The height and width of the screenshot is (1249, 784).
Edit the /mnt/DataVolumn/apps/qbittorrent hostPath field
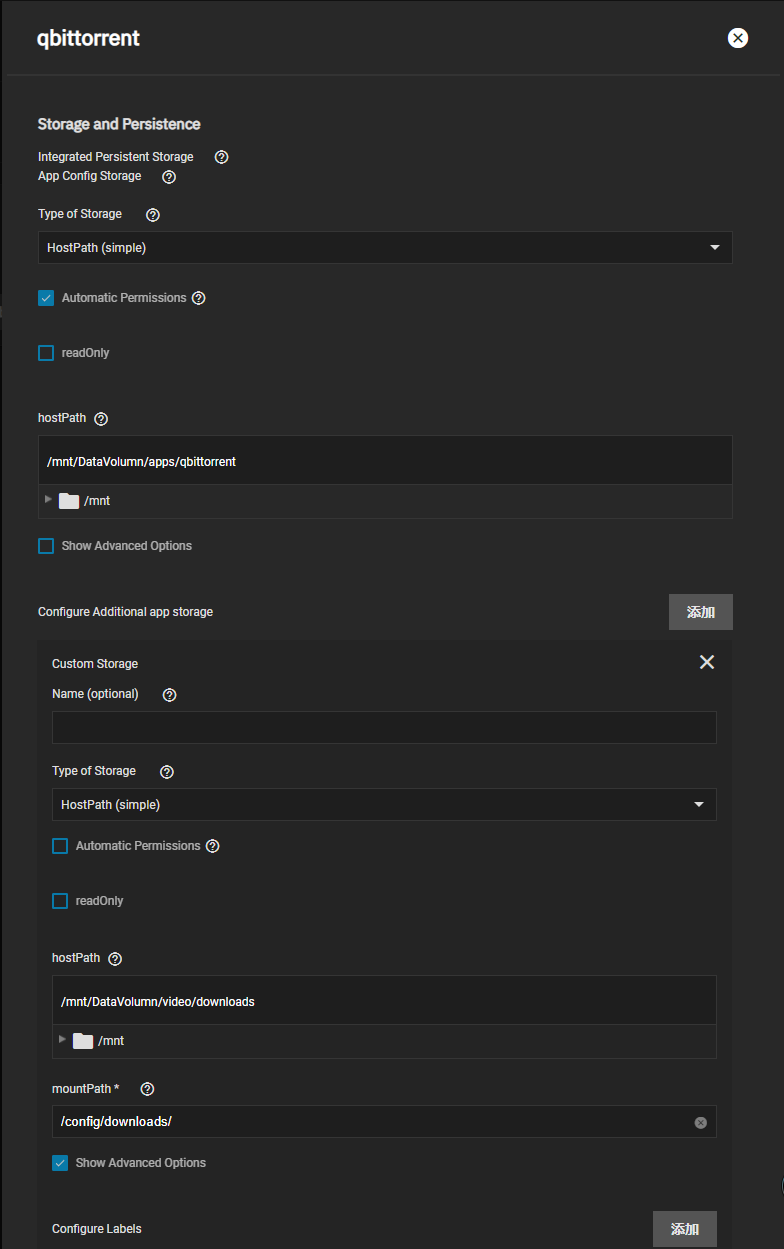(385, 461)
